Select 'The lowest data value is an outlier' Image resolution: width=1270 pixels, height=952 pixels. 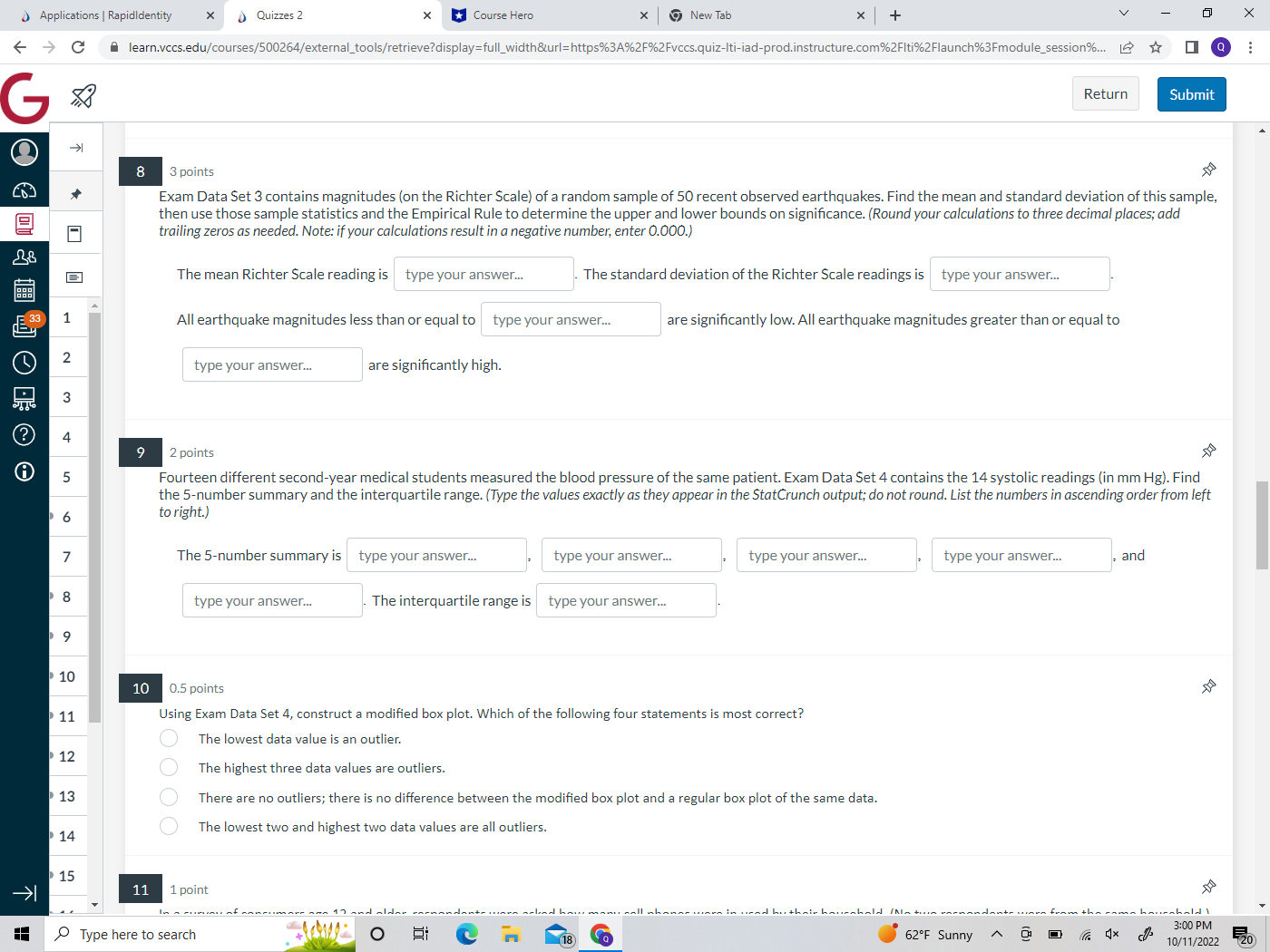(169, 738)
